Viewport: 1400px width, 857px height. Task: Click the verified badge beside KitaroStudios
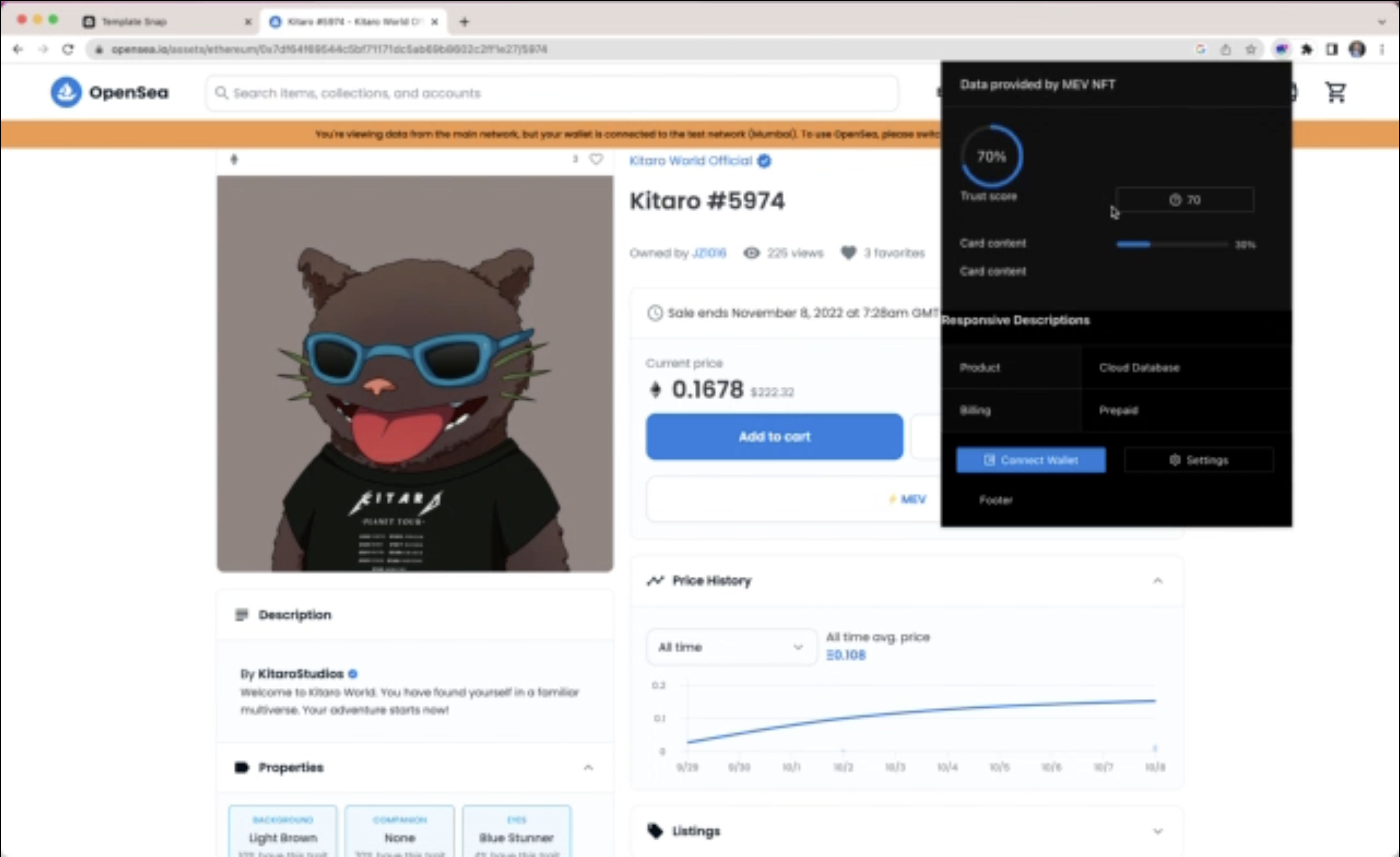pyautogui.click(x=353, y=674)
